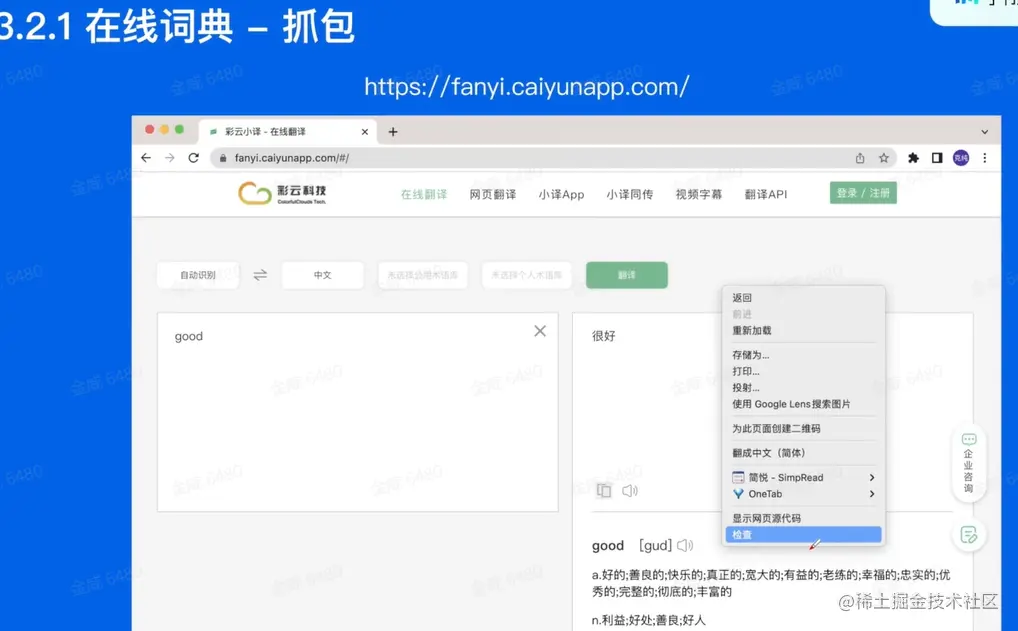Go back with the browser back arrow

[x=146, y=158]
